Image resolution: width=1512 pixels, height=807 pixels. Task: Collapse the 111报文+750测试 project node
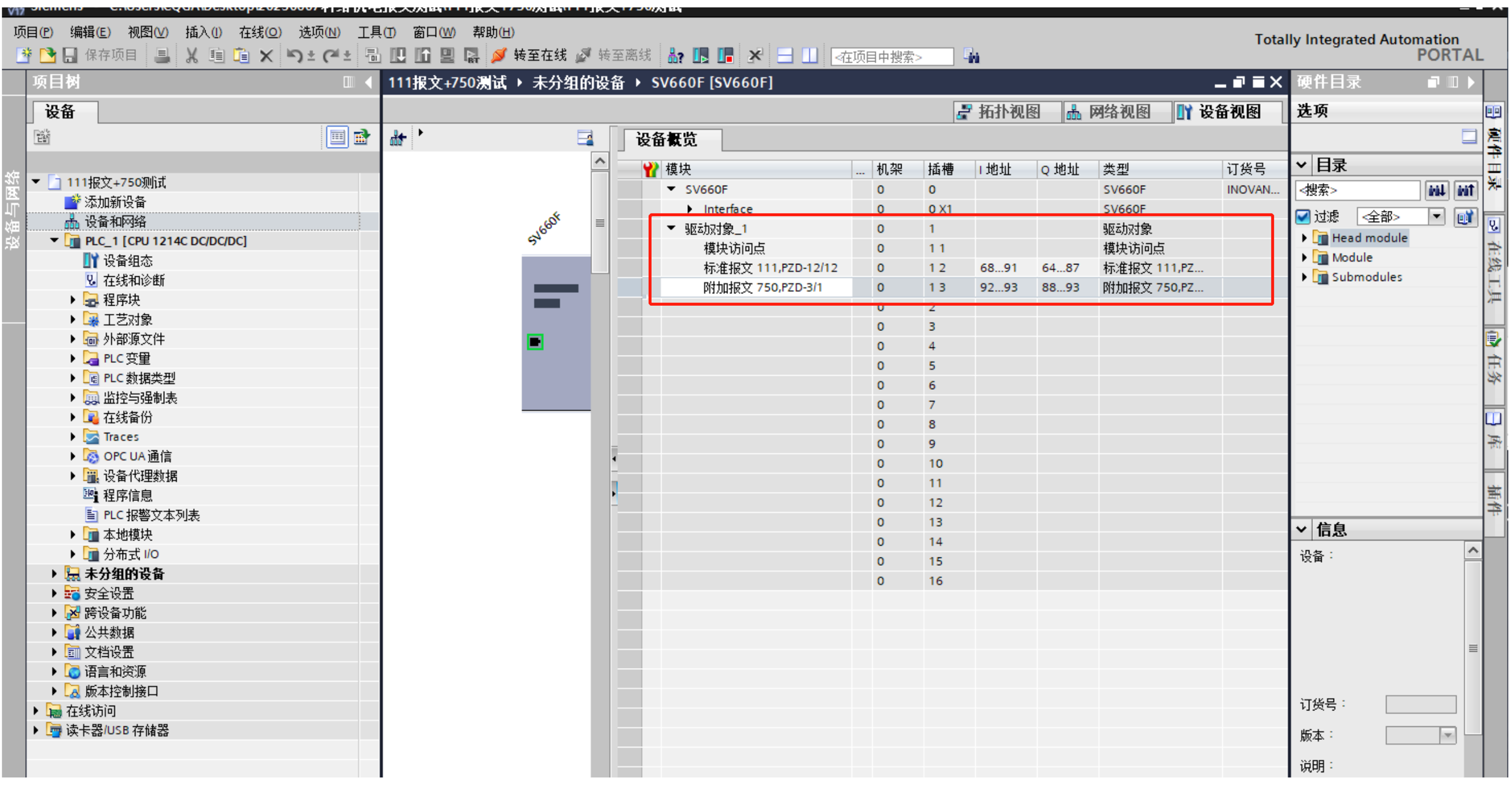pos(36,182)
